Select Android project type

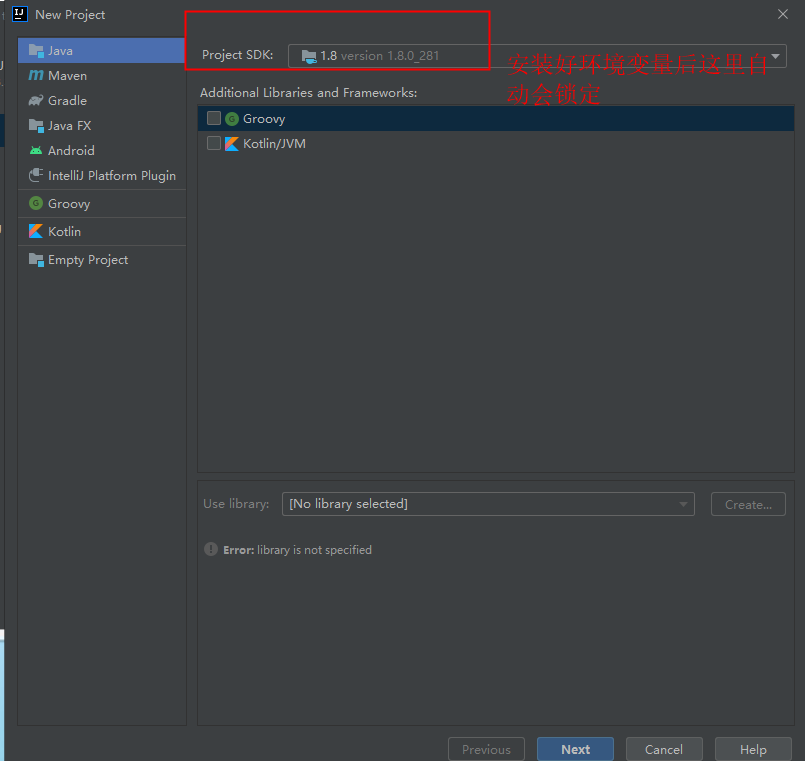(x=102, y=150)
